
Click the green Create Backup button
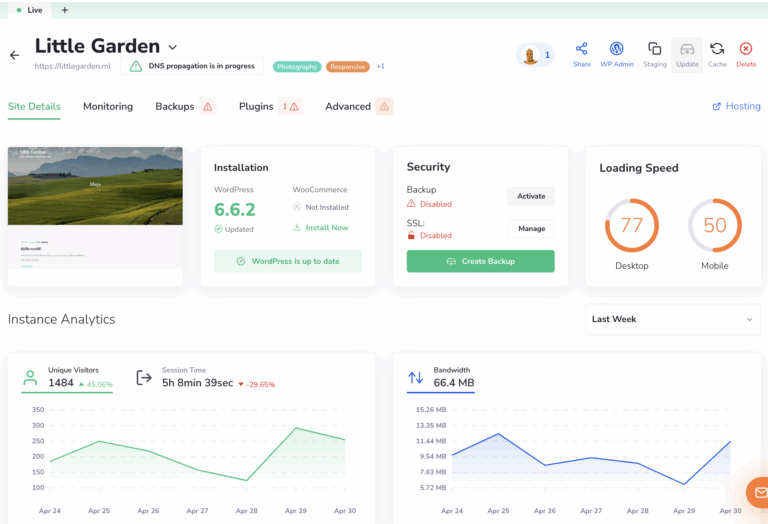[480, 261]
